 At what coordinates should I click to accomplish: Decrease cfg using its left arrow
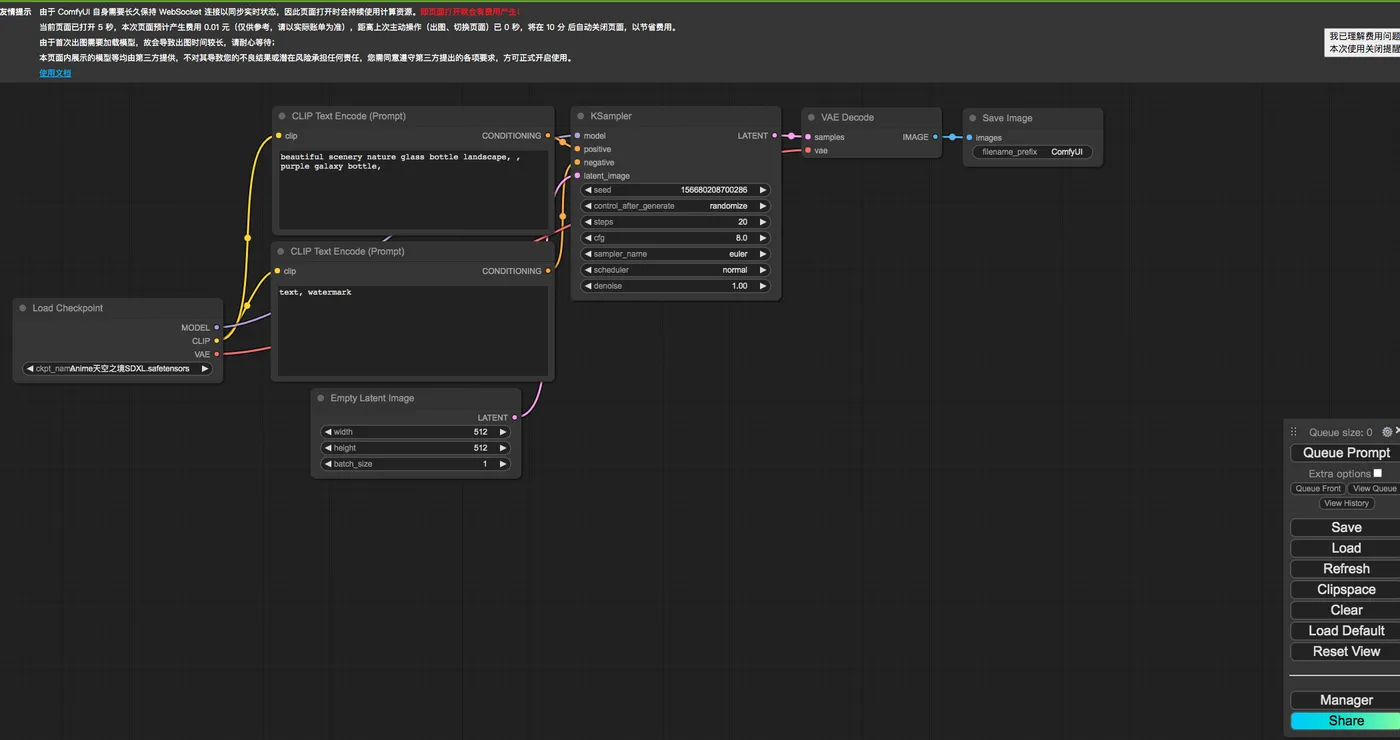[588, 238]
